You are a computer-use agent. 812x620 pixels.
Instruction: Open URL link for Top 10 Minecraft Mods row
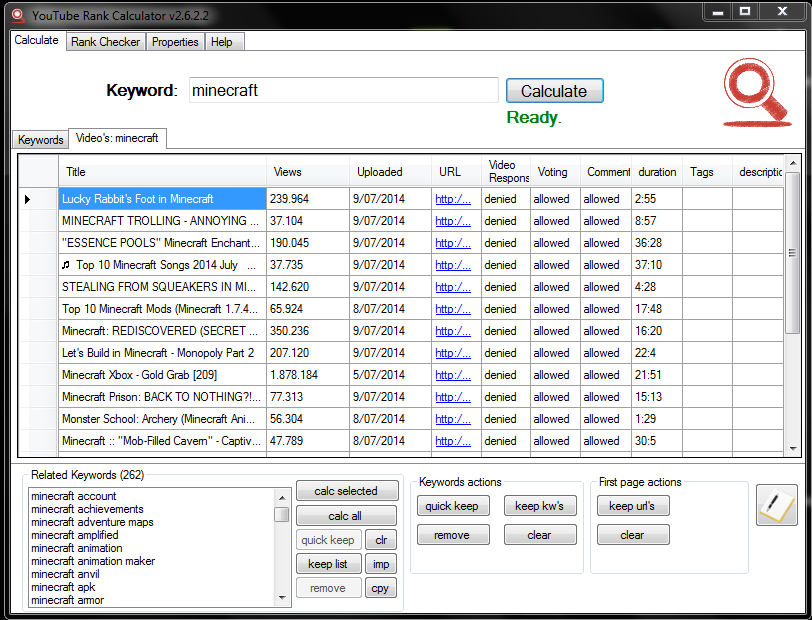[453, 309]
